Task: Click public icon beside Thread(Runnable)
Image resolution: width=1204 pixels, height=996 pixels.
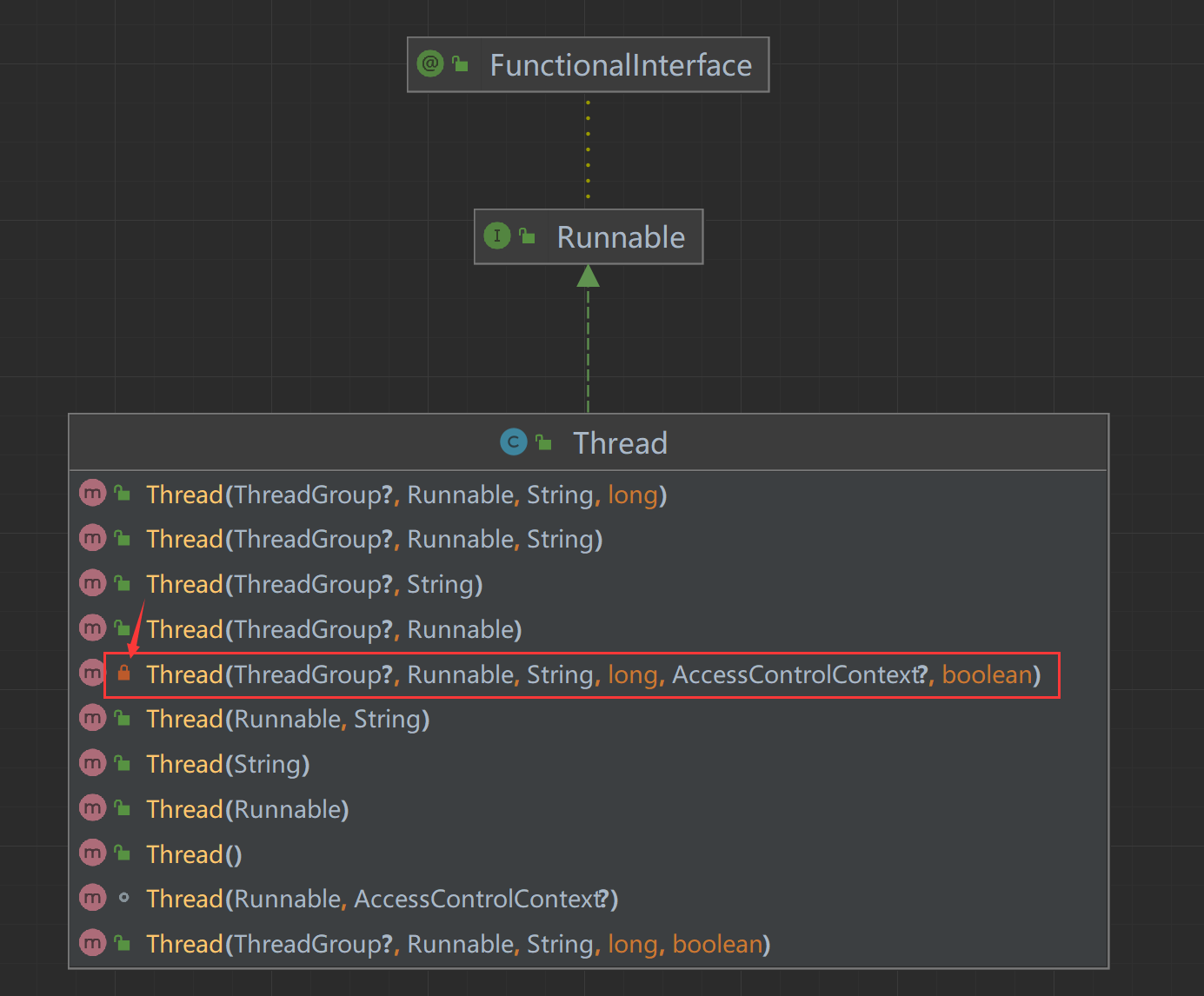Action: (x=123, y=808)
